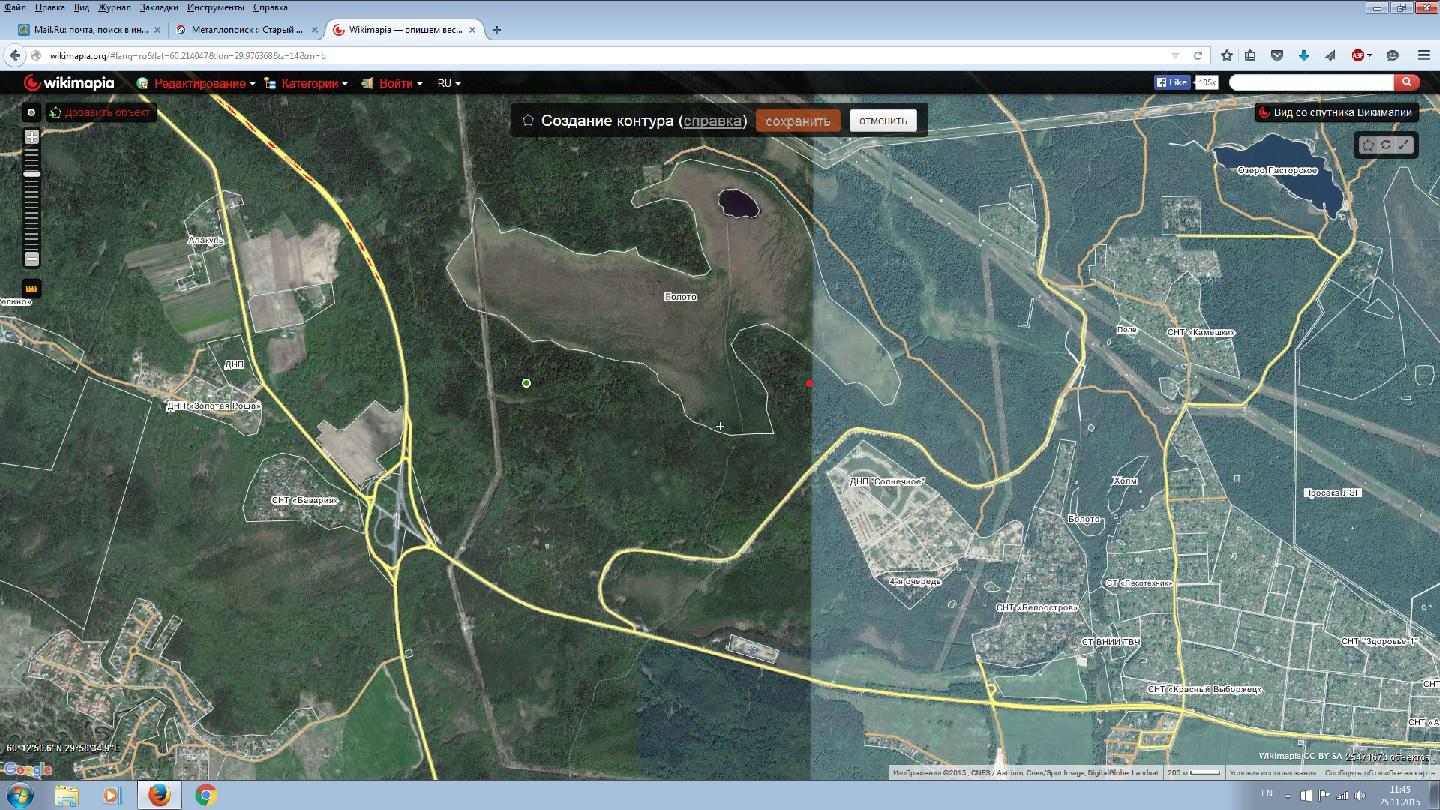The height and width of the screenshot is (810, 1440).
Task: Click the Wikimapia logo
Action: coord(69,83)
